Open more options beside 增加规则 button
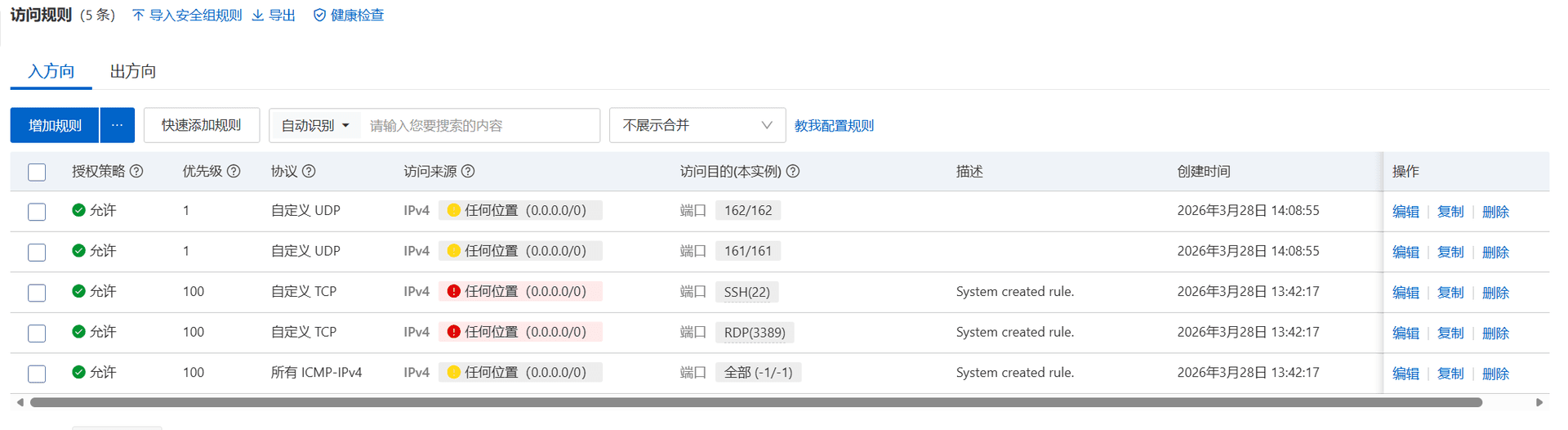The width and height of the screenshot is (1568, 430). click(118, 126)
